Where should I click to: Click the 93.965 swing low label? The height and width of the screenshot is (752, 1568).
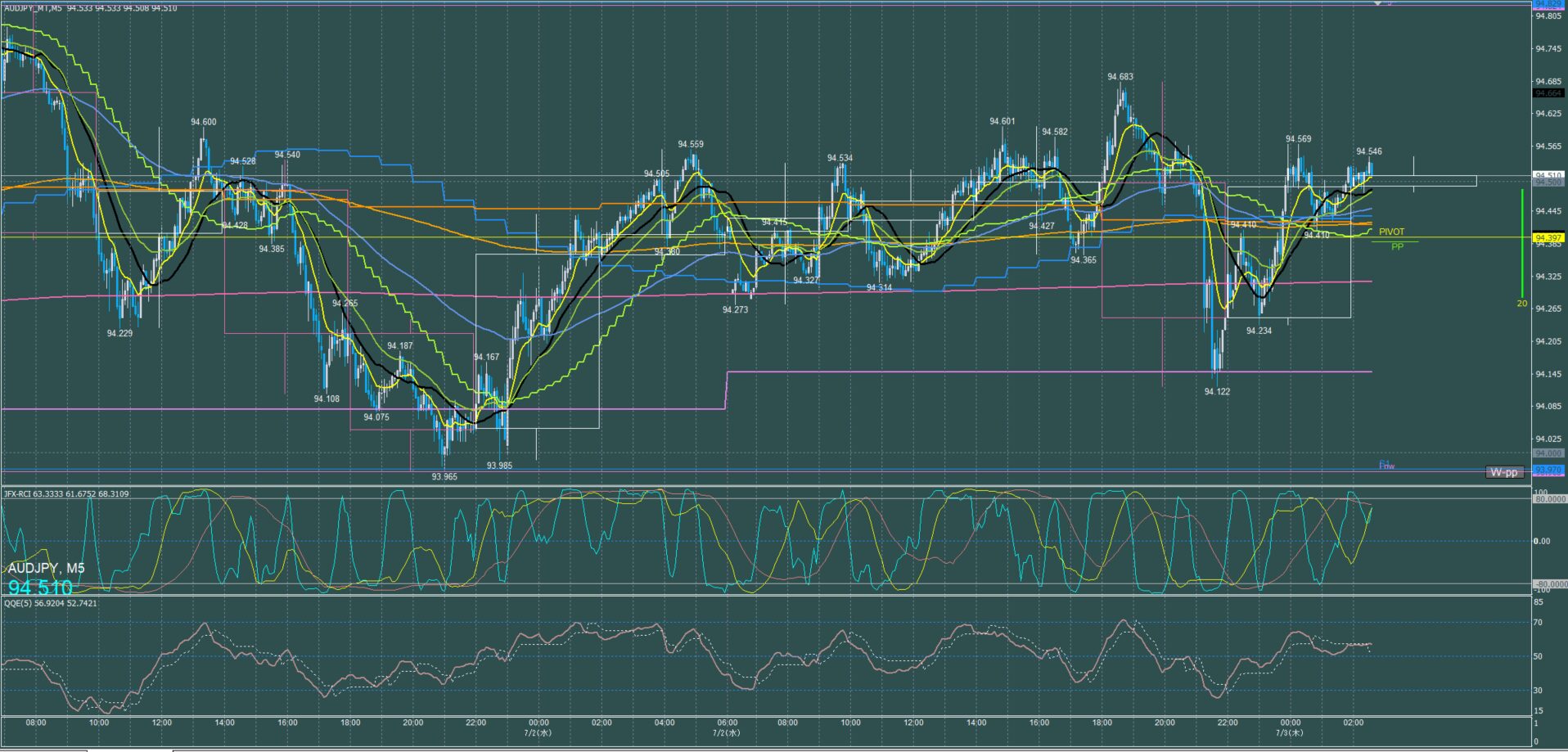[x=444, y=476]
